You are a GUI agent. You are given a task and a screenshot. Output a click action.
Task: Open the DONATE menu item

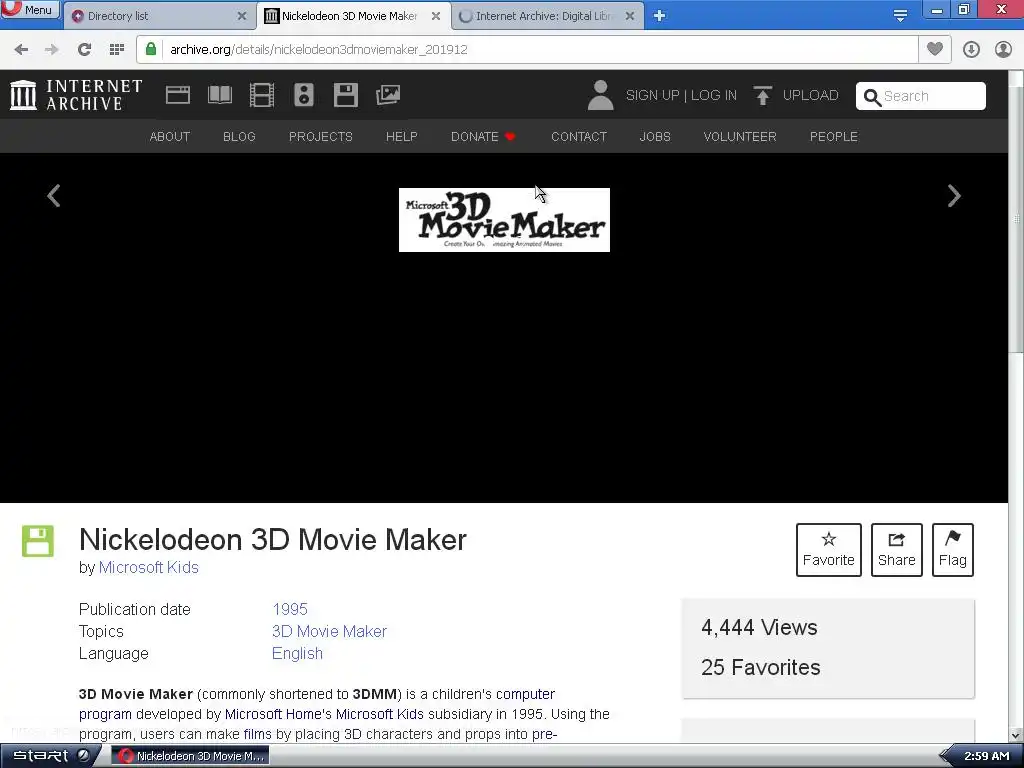click(483, 136)
